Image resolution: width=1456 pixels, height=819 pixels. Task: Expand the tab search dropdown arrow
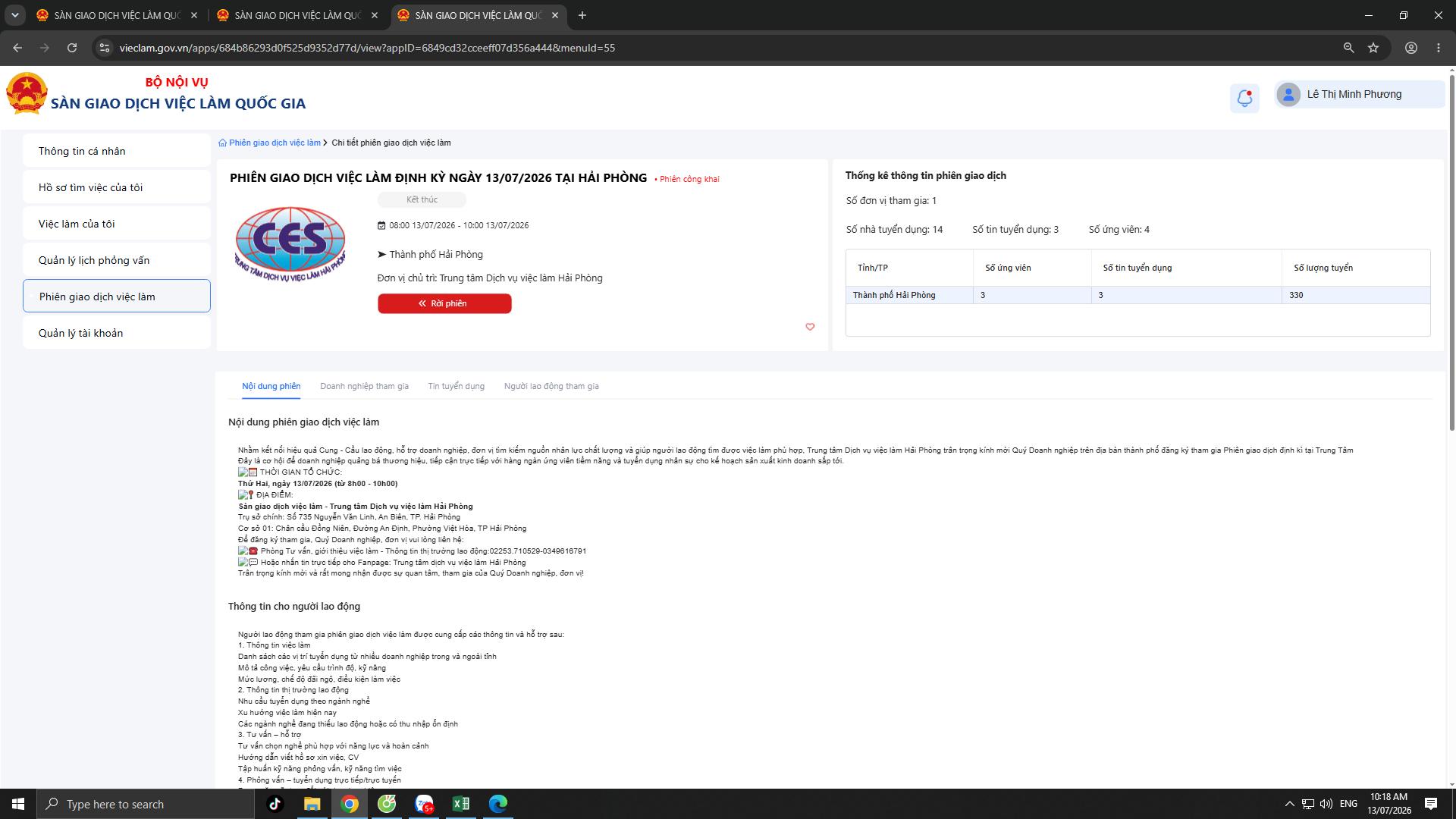[x=14, y=15]
